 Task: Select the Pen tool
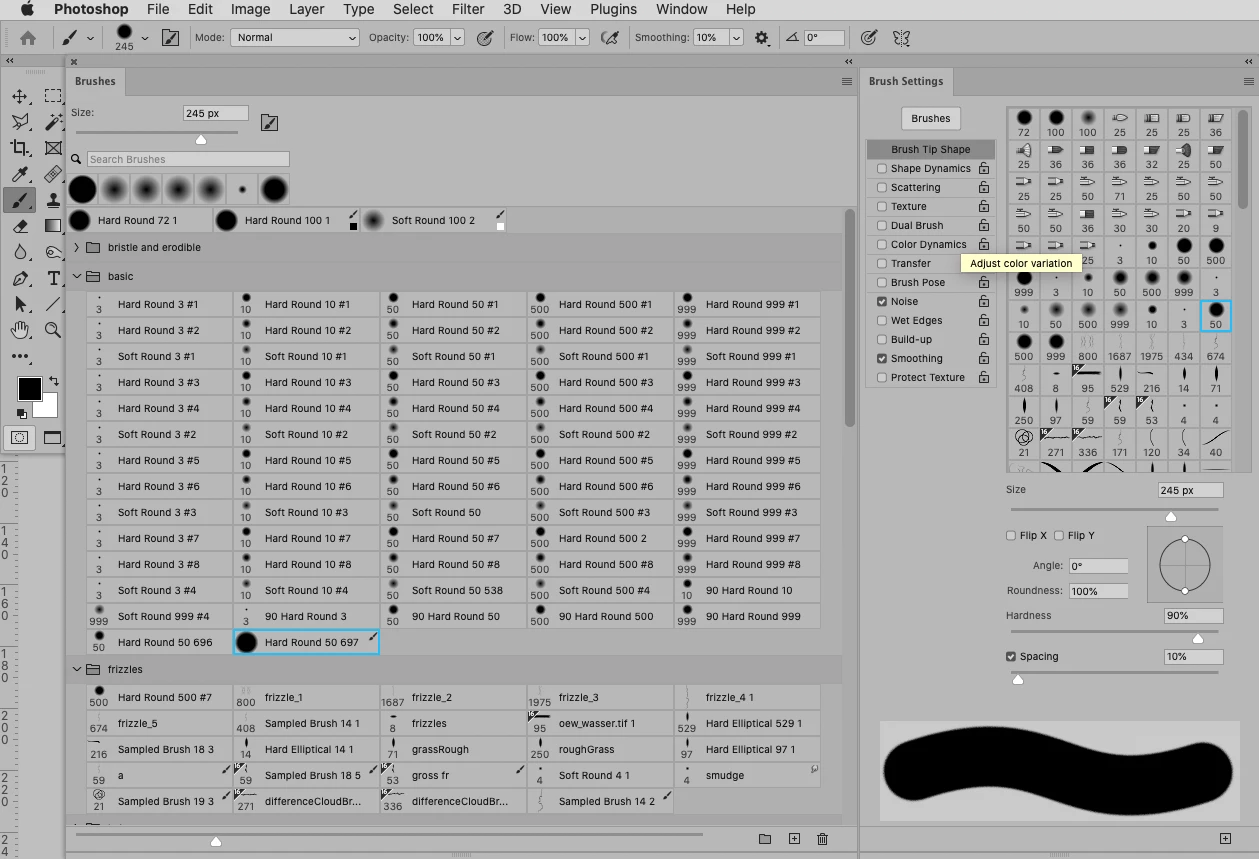tap(19, 278)
